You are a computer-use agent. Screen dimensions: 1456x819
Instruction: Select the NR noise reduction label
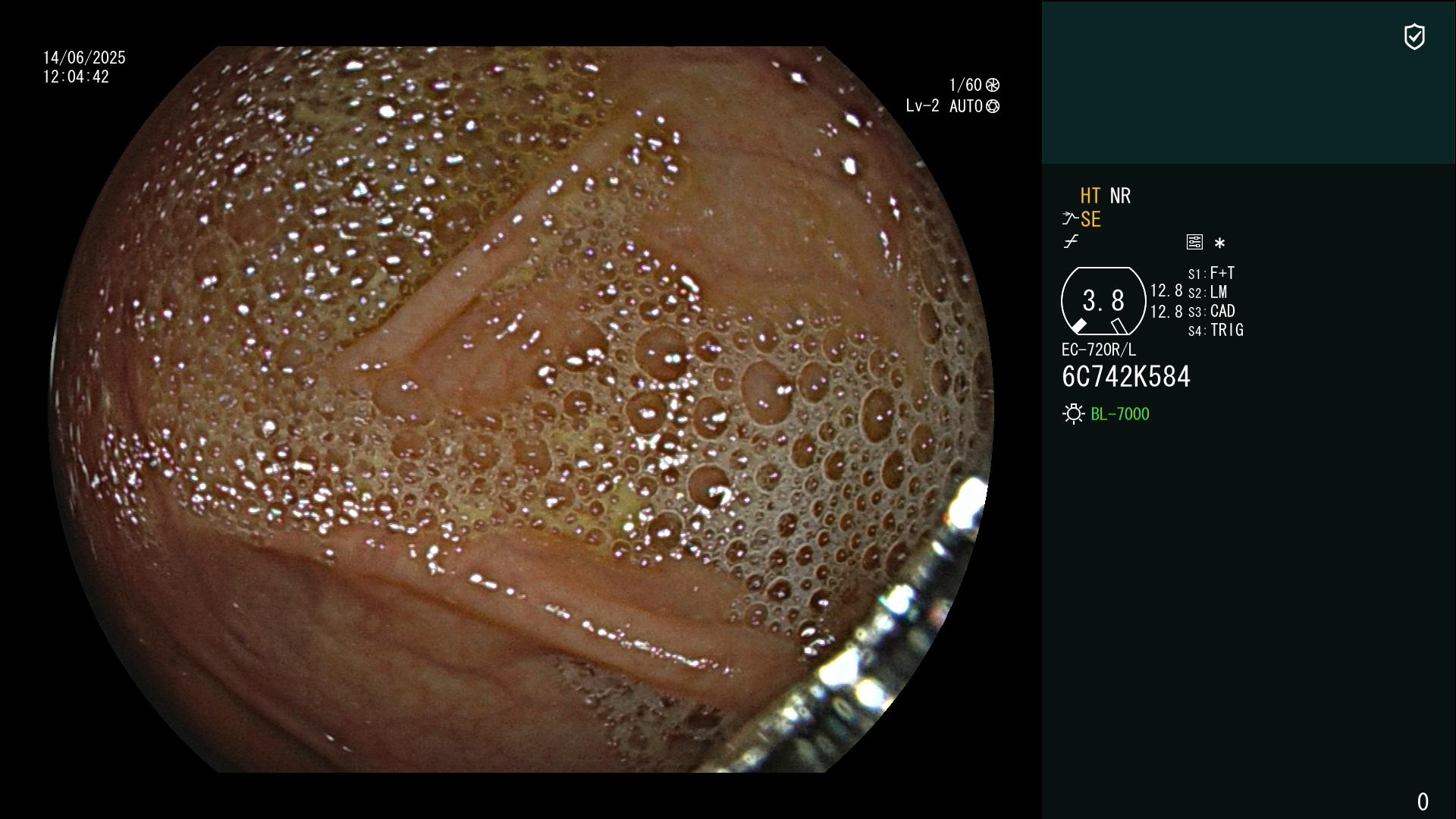pos(1120,196)
